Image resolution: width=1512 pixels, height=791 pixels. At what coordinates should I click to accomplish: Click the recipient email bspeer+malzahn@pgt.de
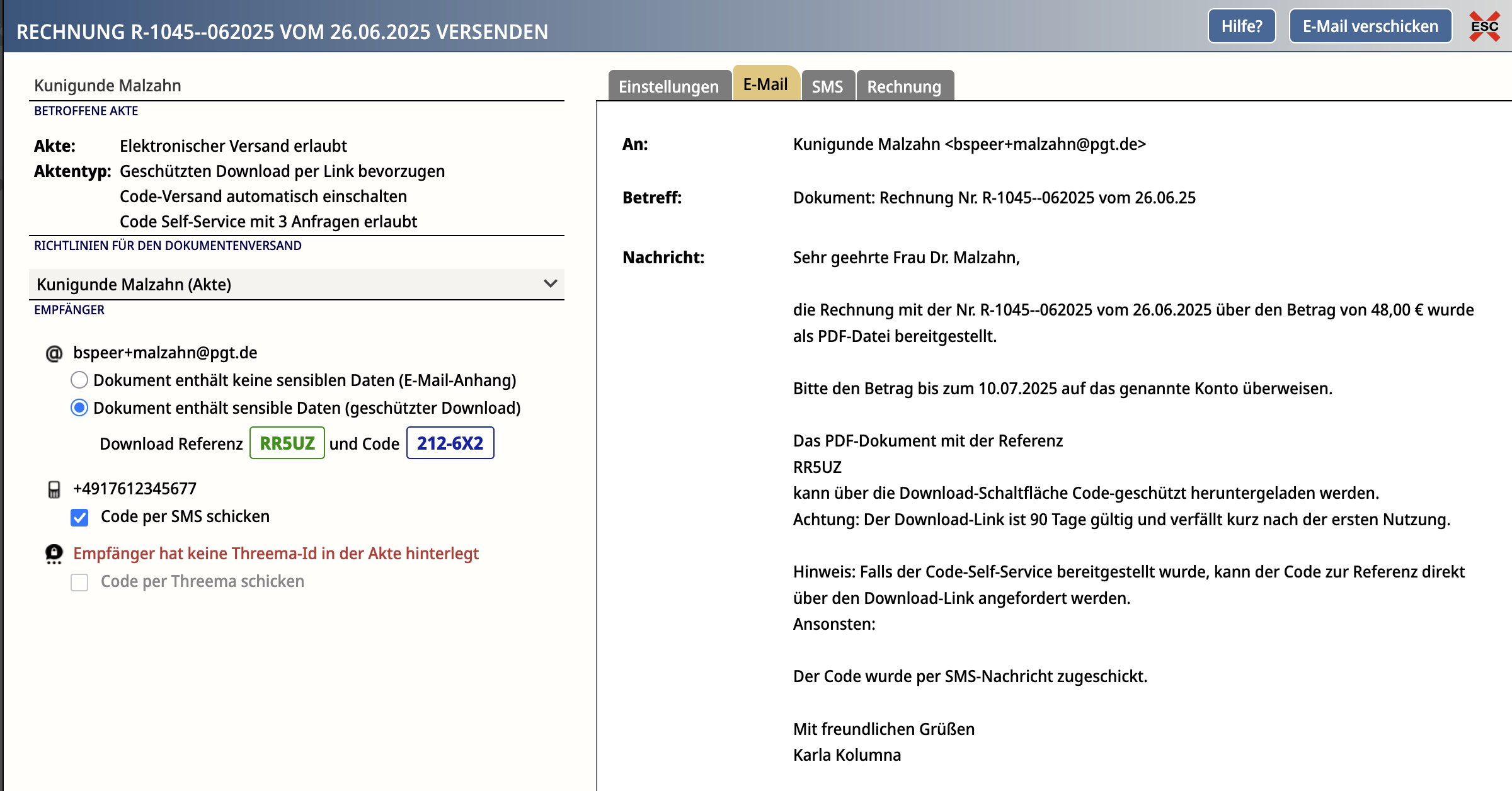(x=165, y=353)
